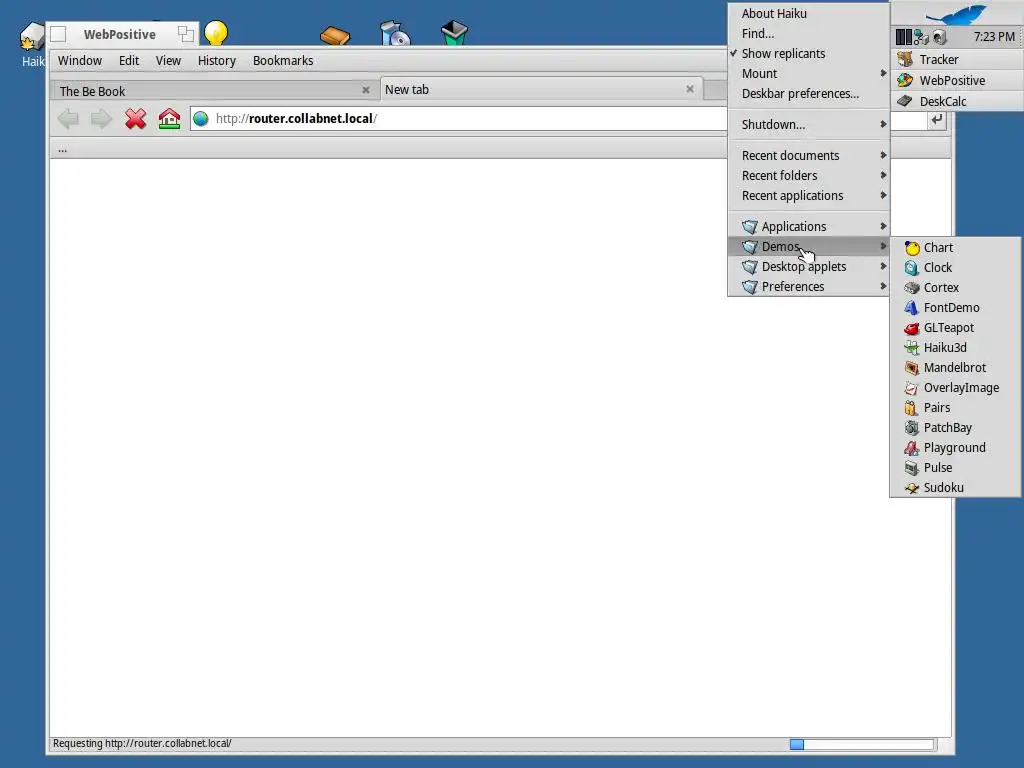Open the Edit menu
This screenshot has height=768, width=1024.
[x=129, y=61]
